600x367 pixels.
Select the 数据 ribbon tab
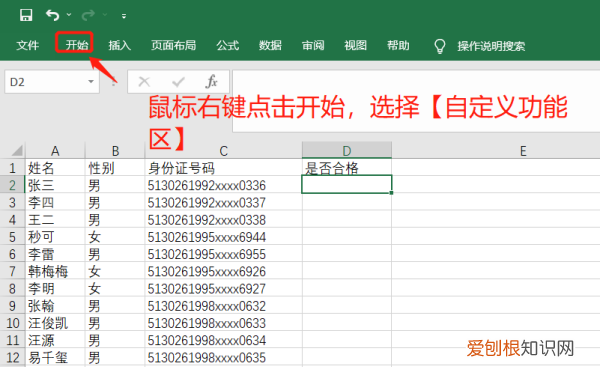click(x=270, y=45)
